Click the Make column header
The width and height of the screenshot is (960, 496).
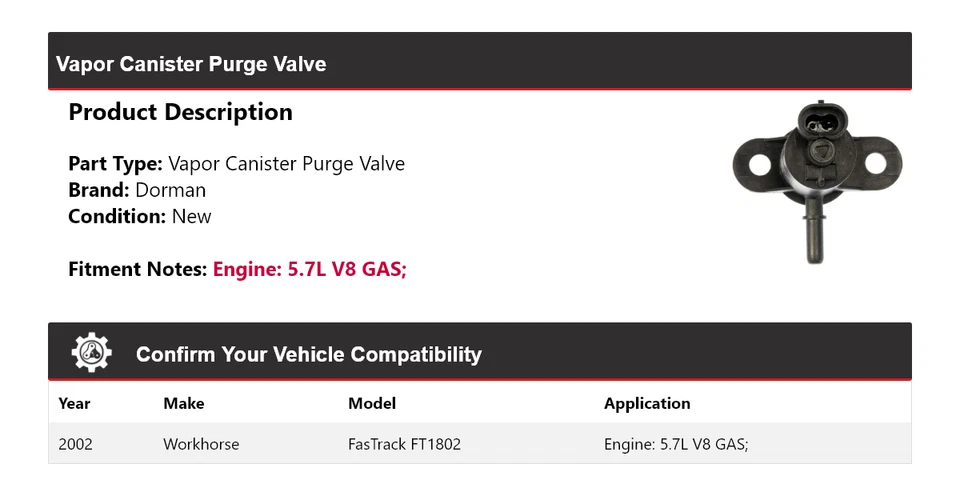pos(184,404)
